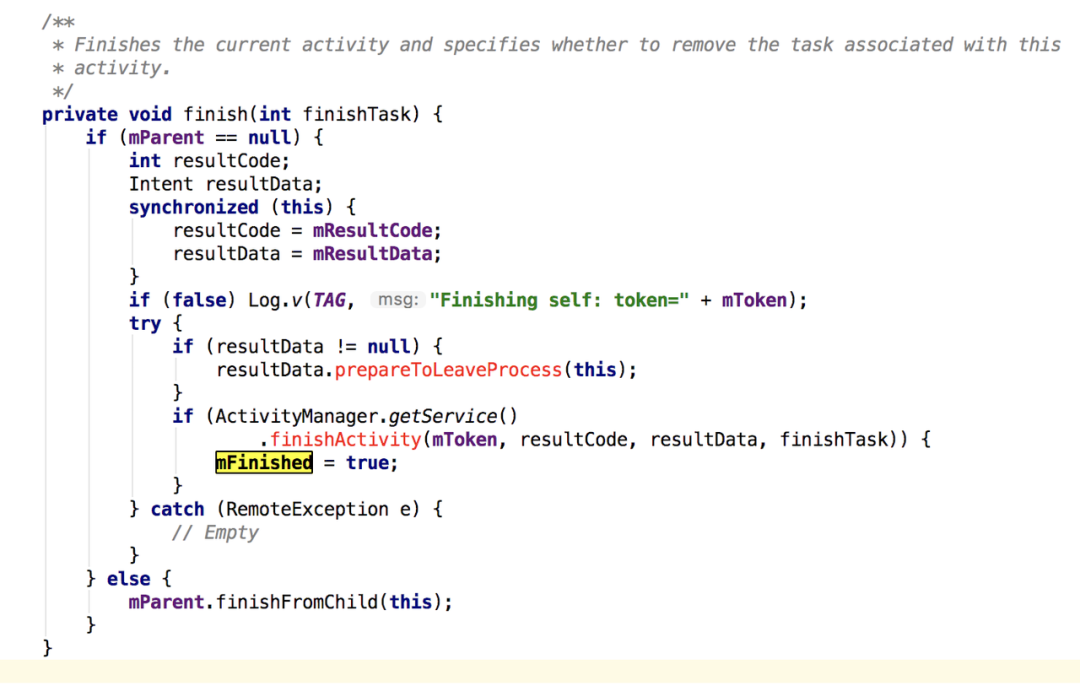This screenshot has height=686, width=1080.
Task: Click null in 'resultData != null'
Action: click(x=388, y=346)
